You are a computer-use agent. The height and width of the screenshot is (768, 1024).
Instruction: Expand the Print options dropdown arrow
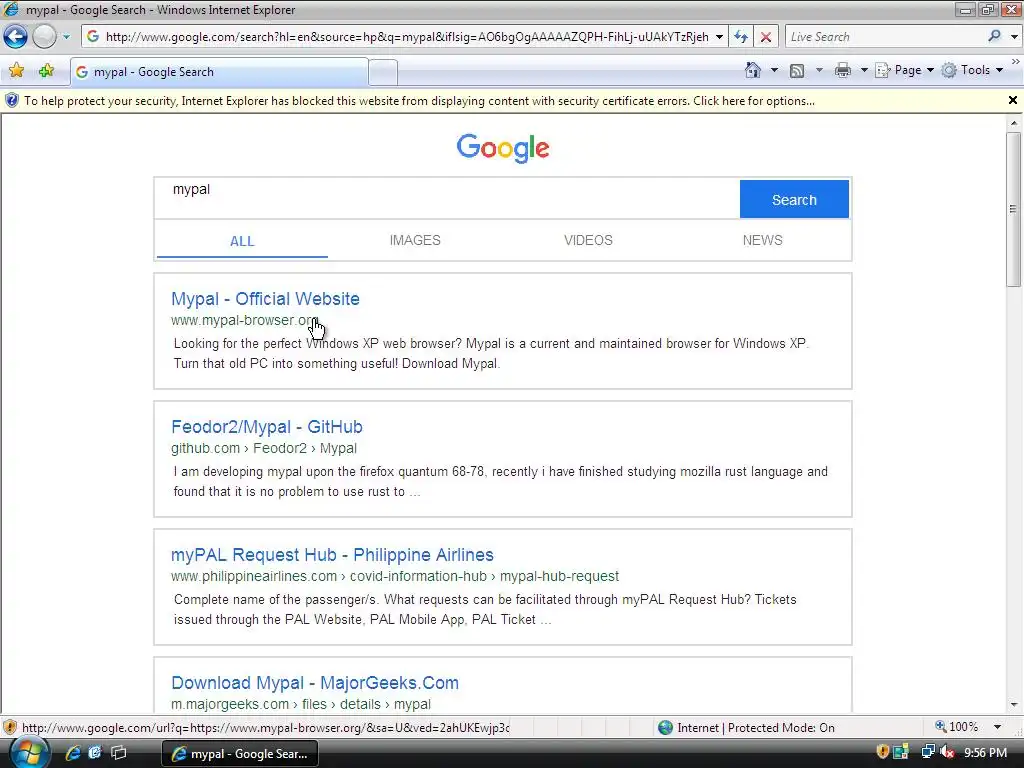tap(864, 70)
